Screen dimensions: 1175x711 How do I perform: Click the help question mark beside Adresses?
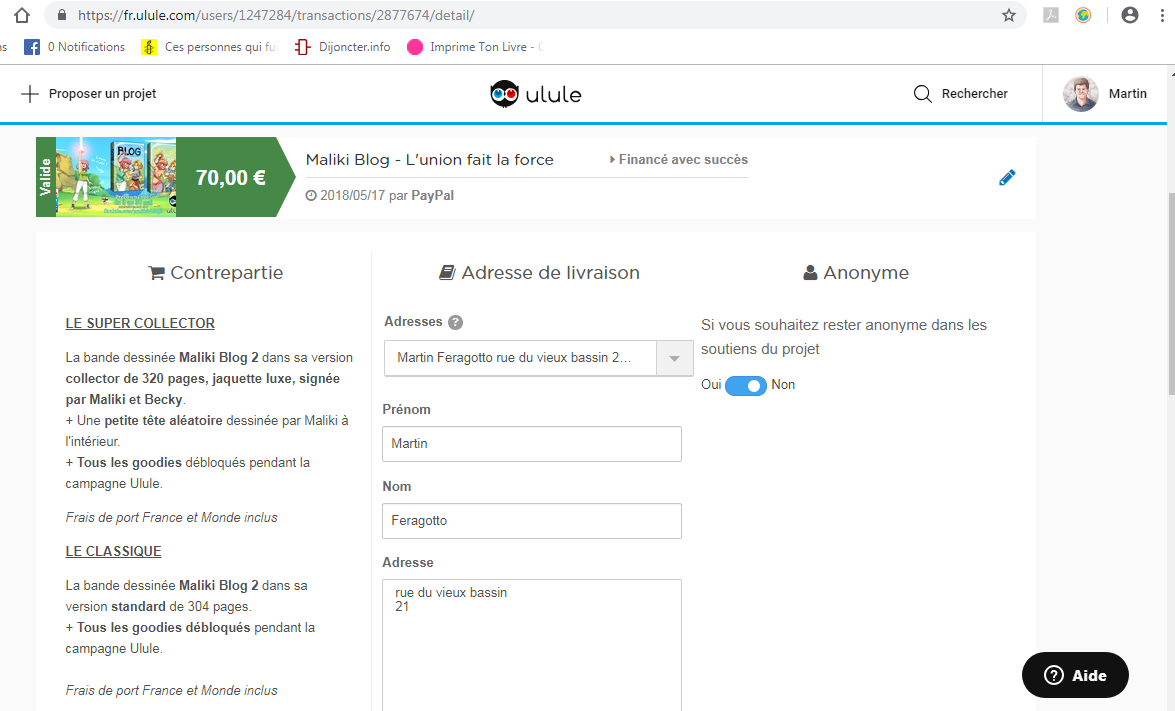455,322
